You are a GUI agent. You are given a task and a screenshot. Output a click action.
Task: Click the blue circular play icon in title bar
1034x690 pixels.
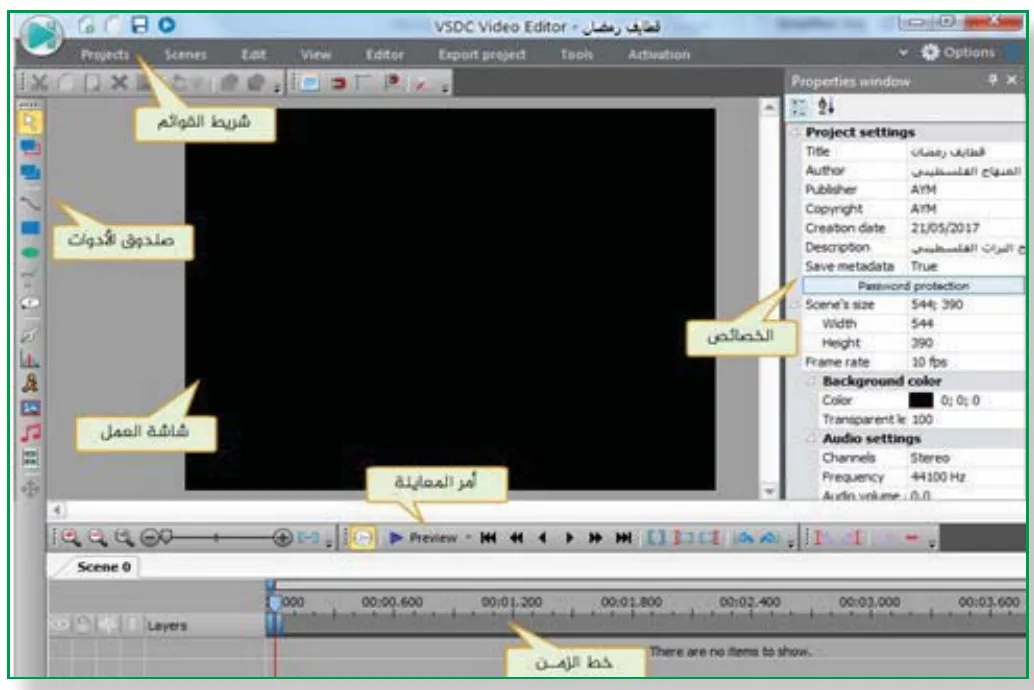click(167, 25)
